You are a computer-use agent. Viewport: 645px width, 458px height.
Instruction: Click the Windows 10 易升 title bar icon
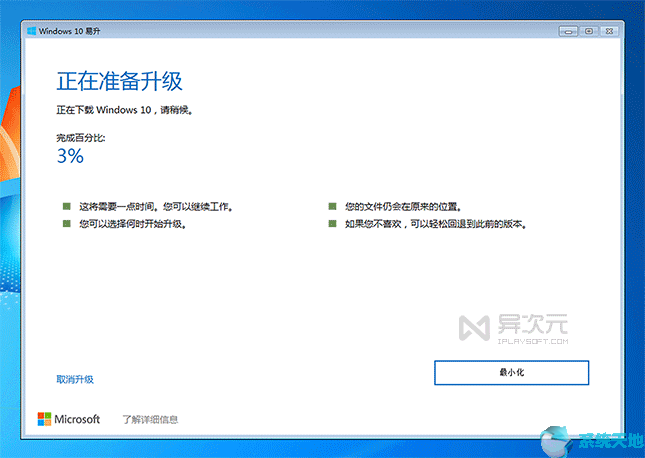point(31,31)
